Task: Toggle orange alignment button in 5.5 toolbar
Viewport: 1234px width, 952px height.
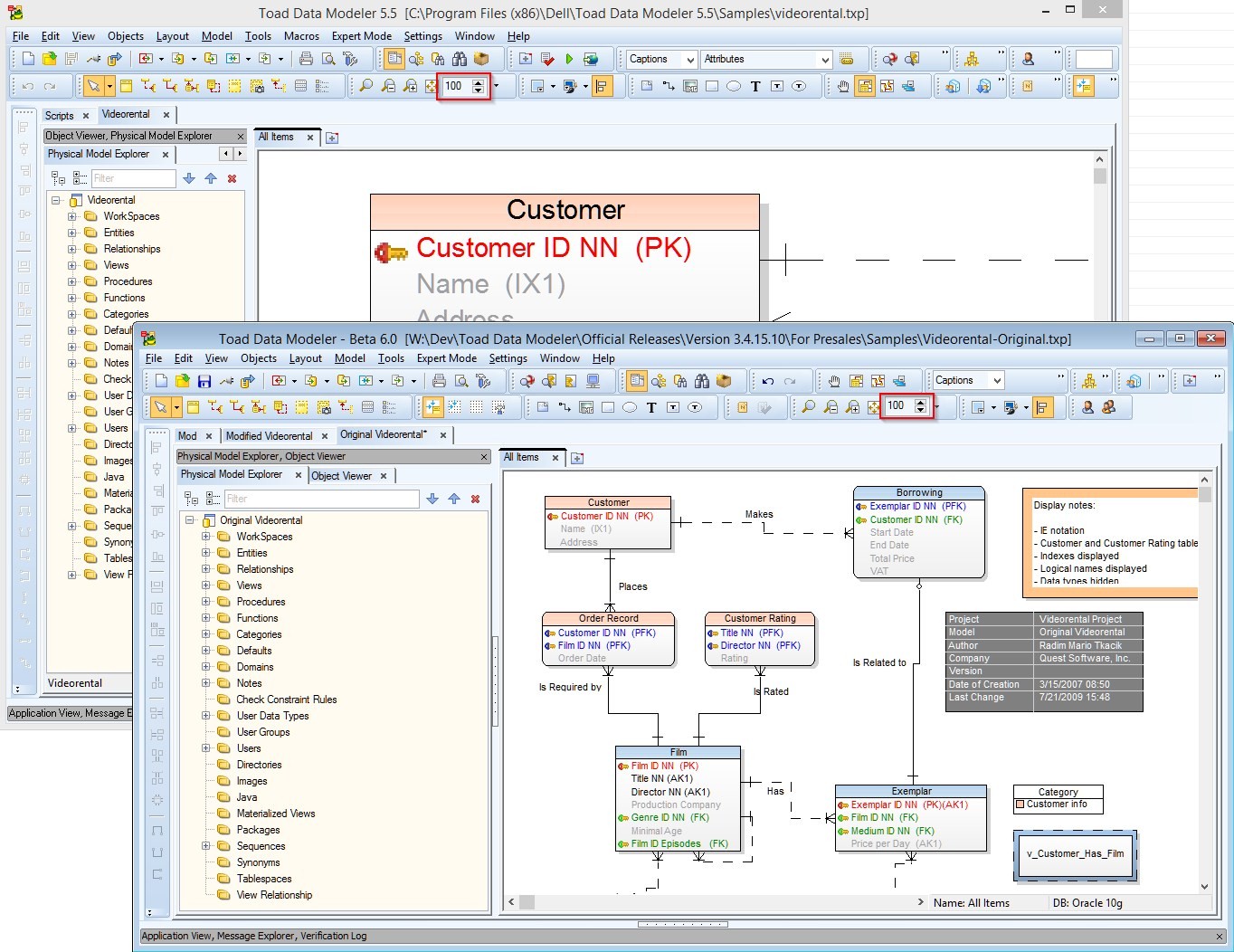Action: 603,86
